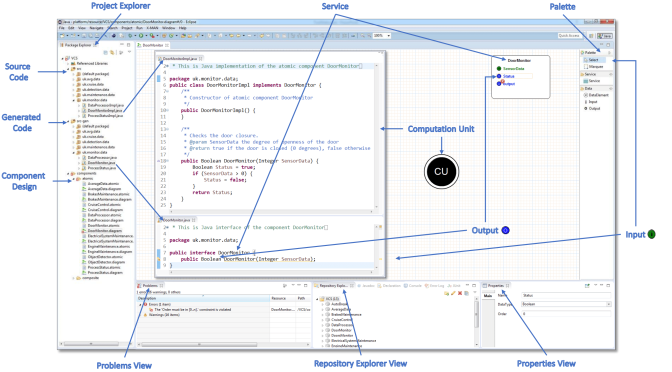The image size is (672, 372).
Task: Choose the Output palette tool
Action: click(592, 109)
